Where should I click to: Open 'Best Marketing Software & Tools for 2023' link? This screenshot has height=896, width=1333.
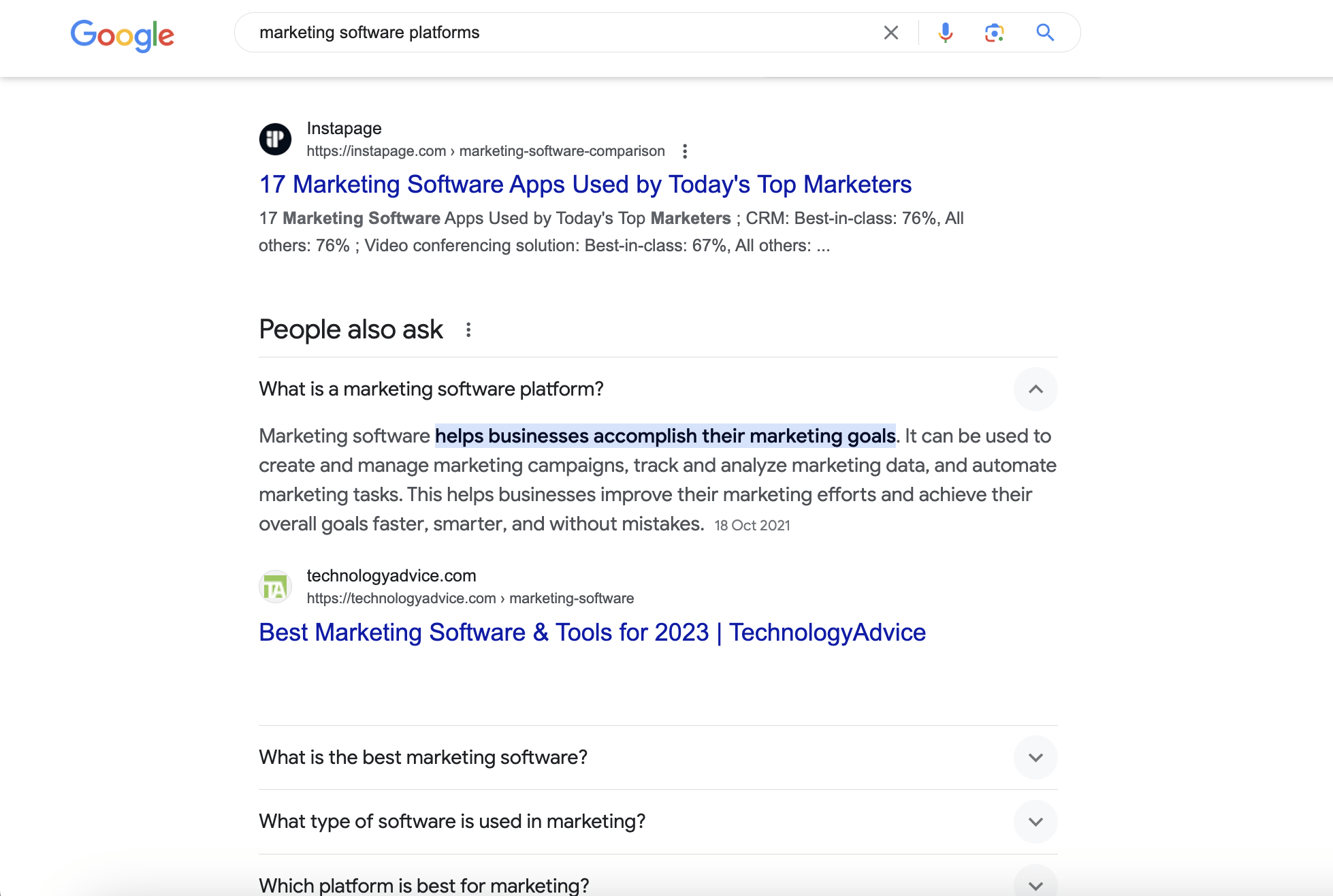tap(592, 633)
